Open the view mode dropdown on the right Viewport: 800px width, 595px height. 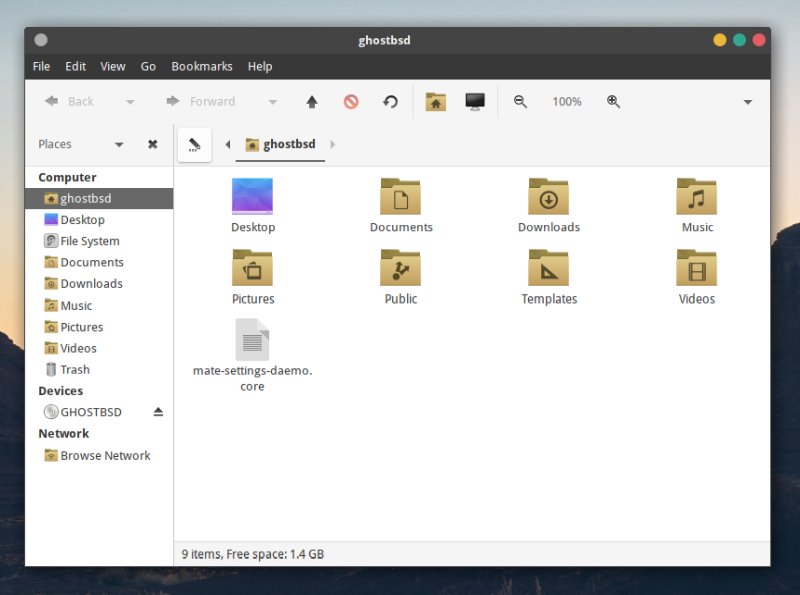[748, 101]
